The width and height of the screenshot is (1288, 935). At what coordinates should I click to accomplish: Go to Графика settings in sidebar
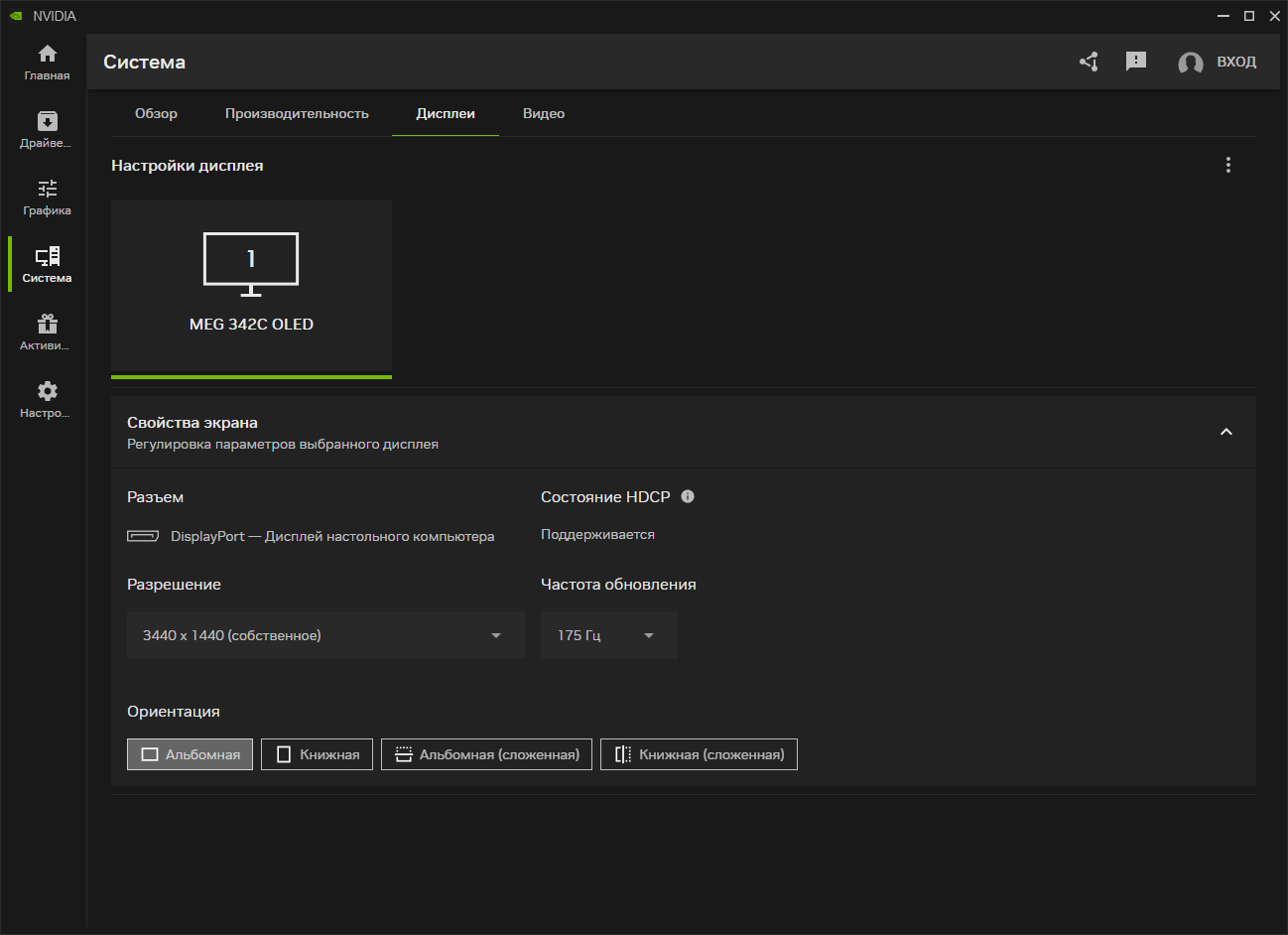click(47, 197)
